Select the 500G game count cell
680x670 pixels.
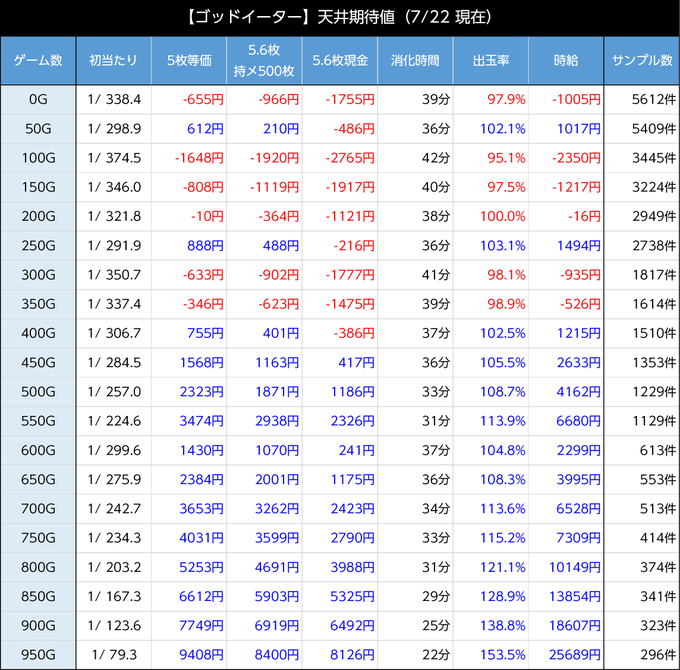pos(38,392)
